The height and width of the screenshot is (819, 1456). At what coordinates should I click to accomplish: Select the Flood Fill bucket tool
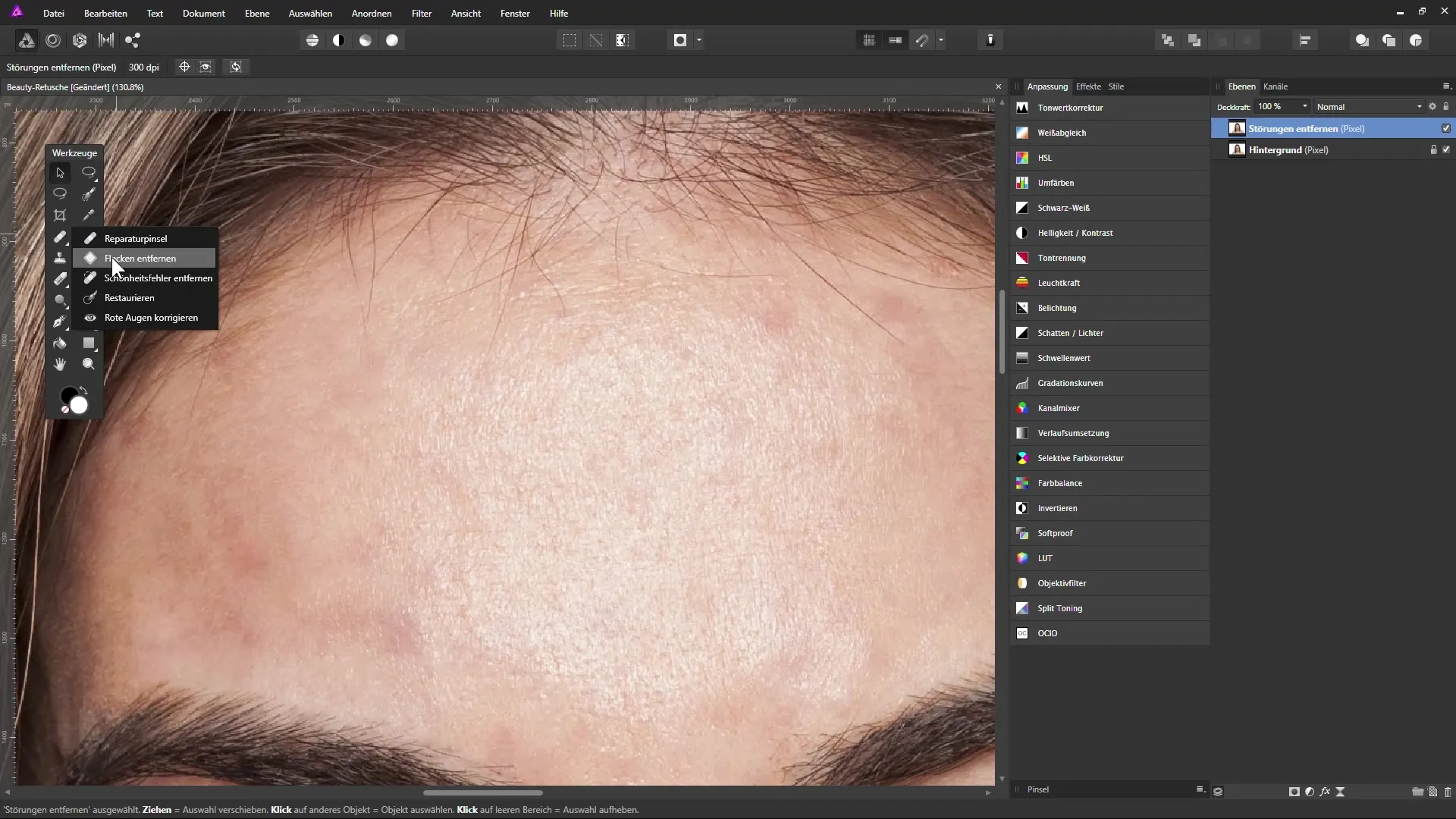60,343
